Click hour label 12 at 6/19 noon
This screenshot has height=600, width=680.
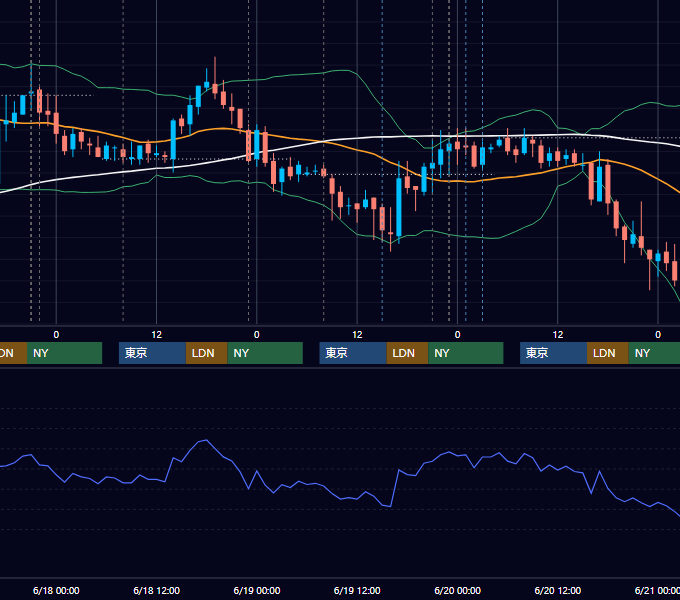pyautogui.click(x=357, y=335)
